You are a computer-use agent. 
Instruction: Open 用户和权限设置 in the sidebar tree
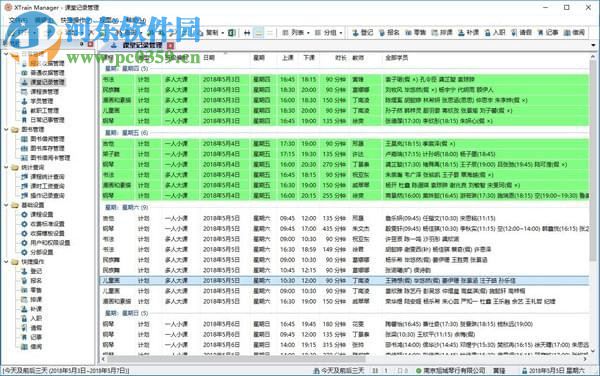[50, 243]
